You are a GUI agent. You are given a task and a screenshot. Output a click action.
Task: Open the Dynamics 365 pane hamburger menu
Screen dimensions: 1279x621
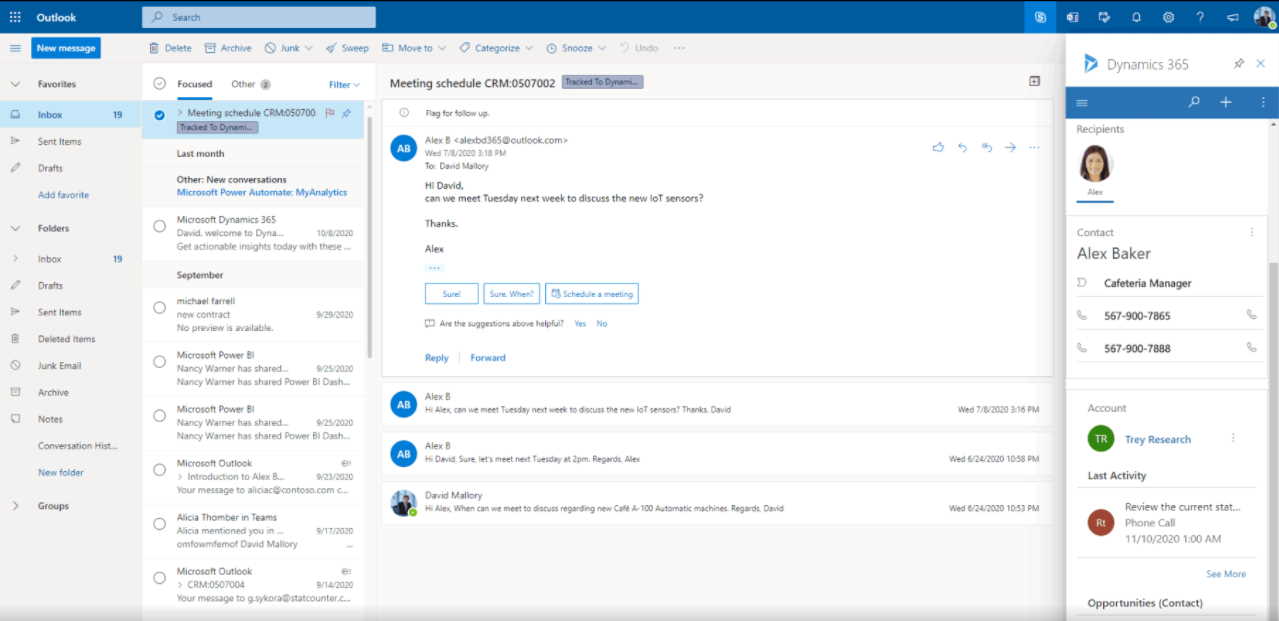point(1081,102)
